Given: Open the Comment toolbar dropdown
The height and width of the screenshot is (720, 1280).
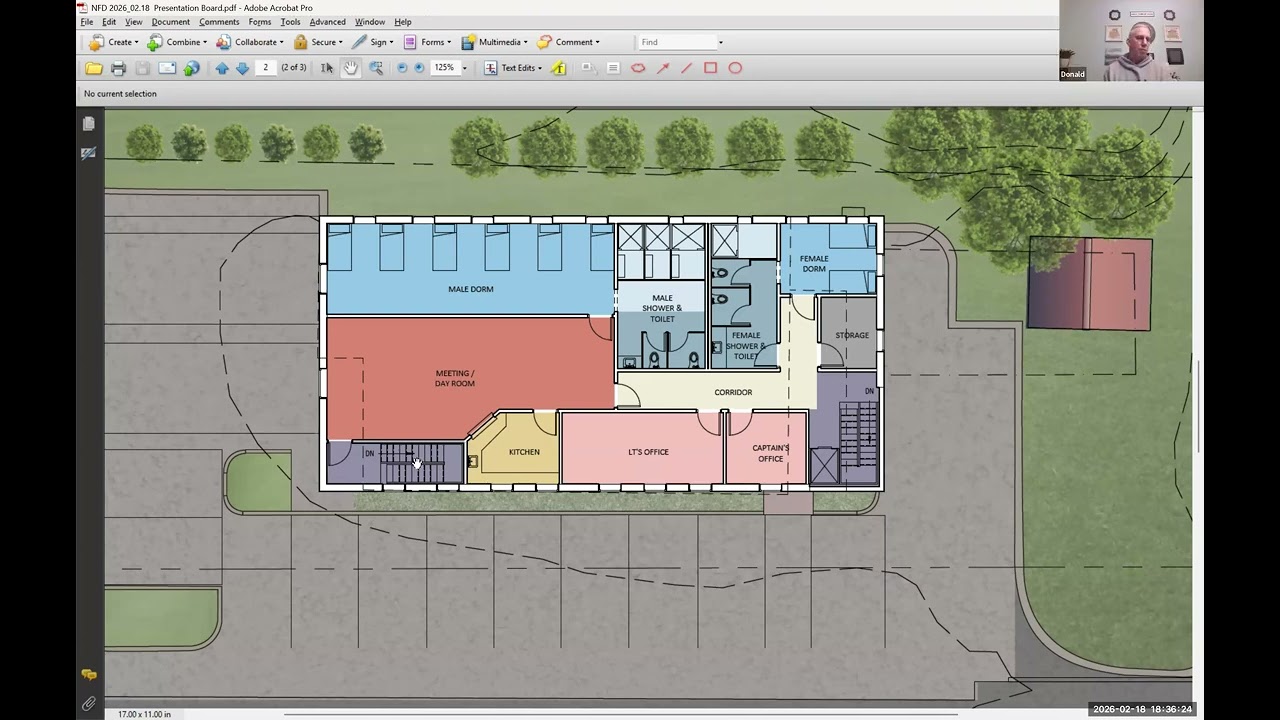Looking at the screenshot, I should (x=569, y=42).
